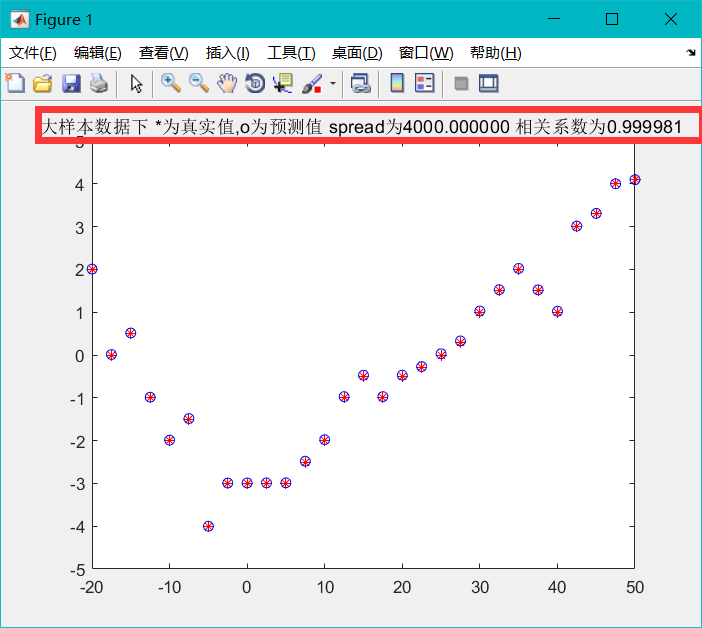Enable the Data Cursor tool
Viewport: 702px width, 628px height.
pyautogui.click(x=283, y=83)
